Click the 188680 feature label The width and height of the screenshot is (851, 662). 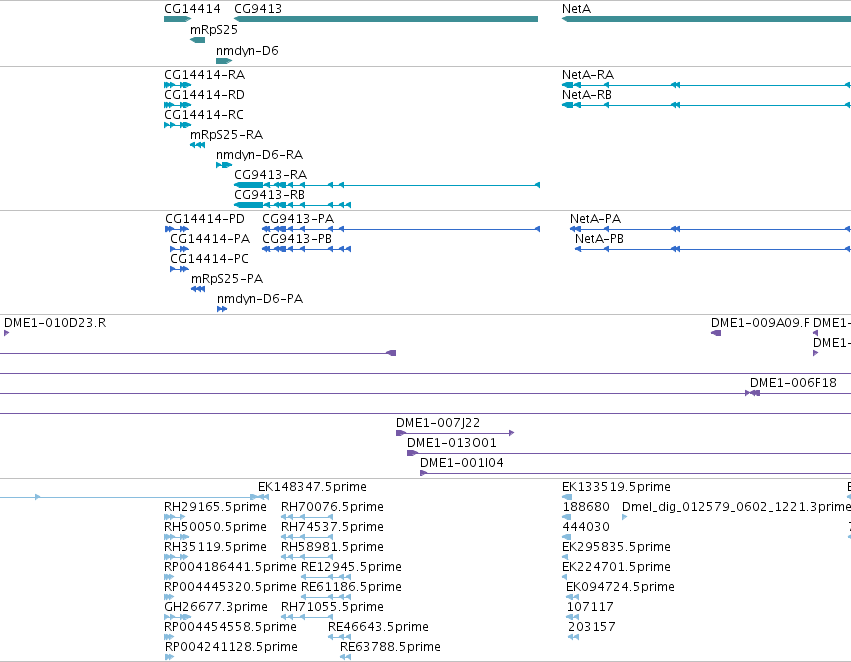pos(586,507)
